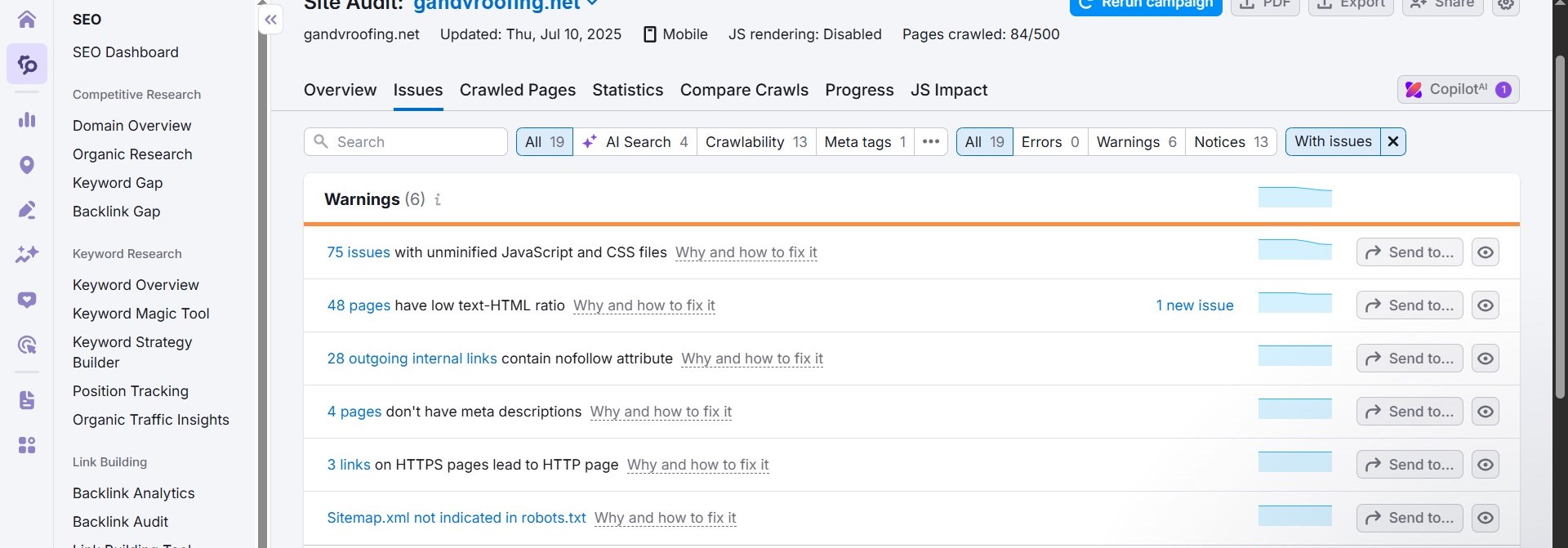Hide the missing meta descriptions issue
The height and width of the screenshot is (548, 1568).
pyautogui.click(x=1486, y=412)
